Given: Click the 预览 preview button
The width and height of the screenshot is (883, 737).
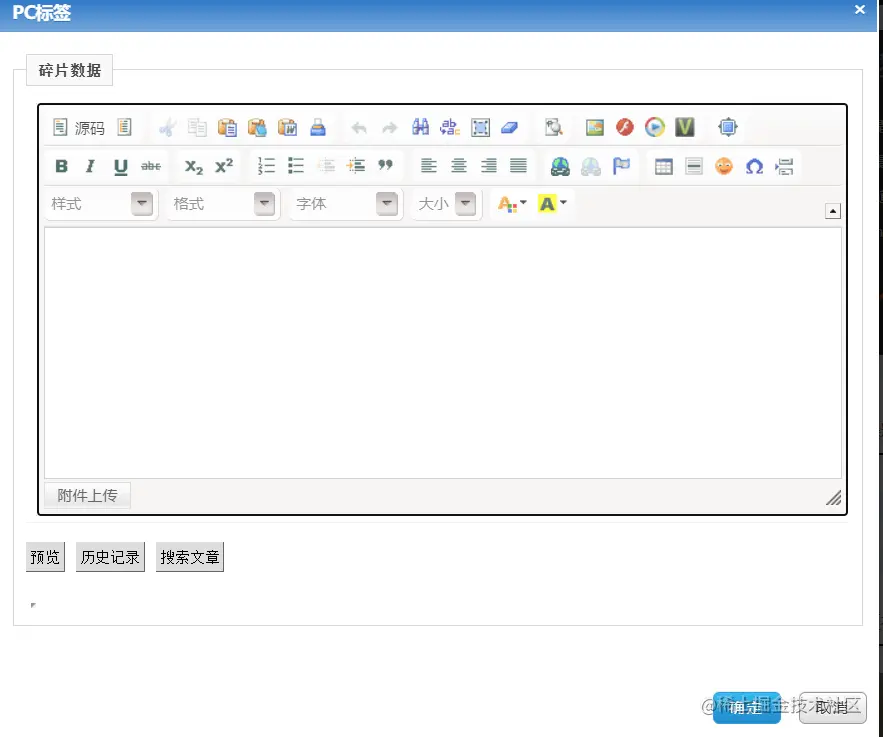Looking at the screenshot, I should coord(45,557).
